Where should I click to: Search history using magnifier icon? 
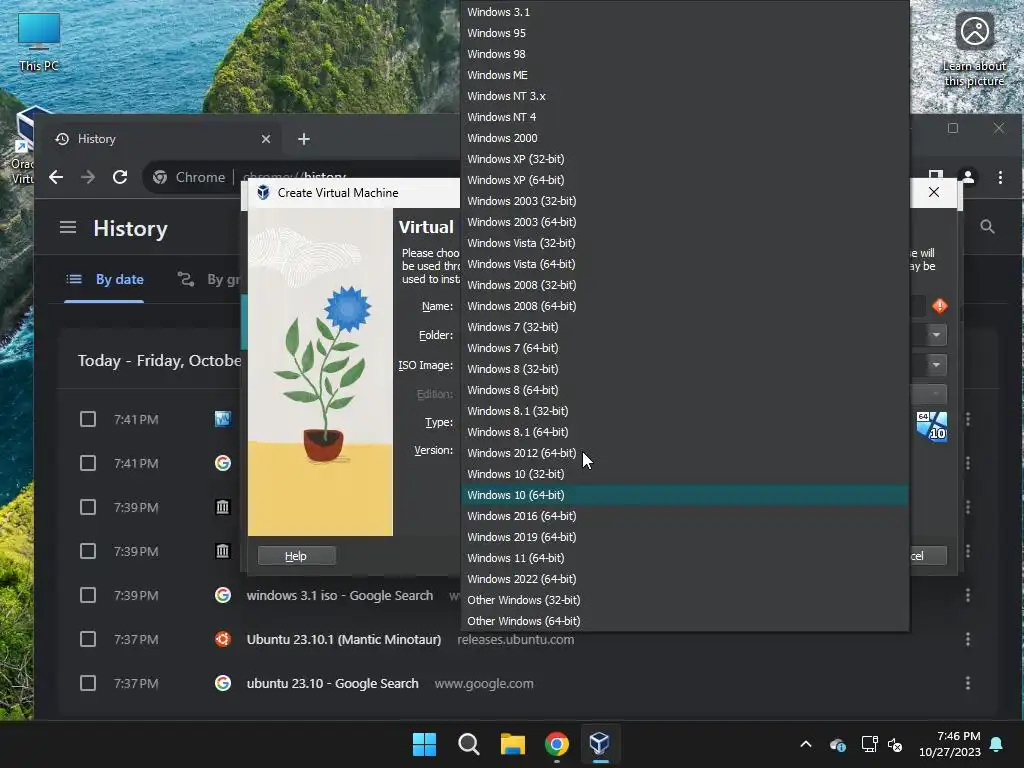pyautogui.click(x=987, y=227)
